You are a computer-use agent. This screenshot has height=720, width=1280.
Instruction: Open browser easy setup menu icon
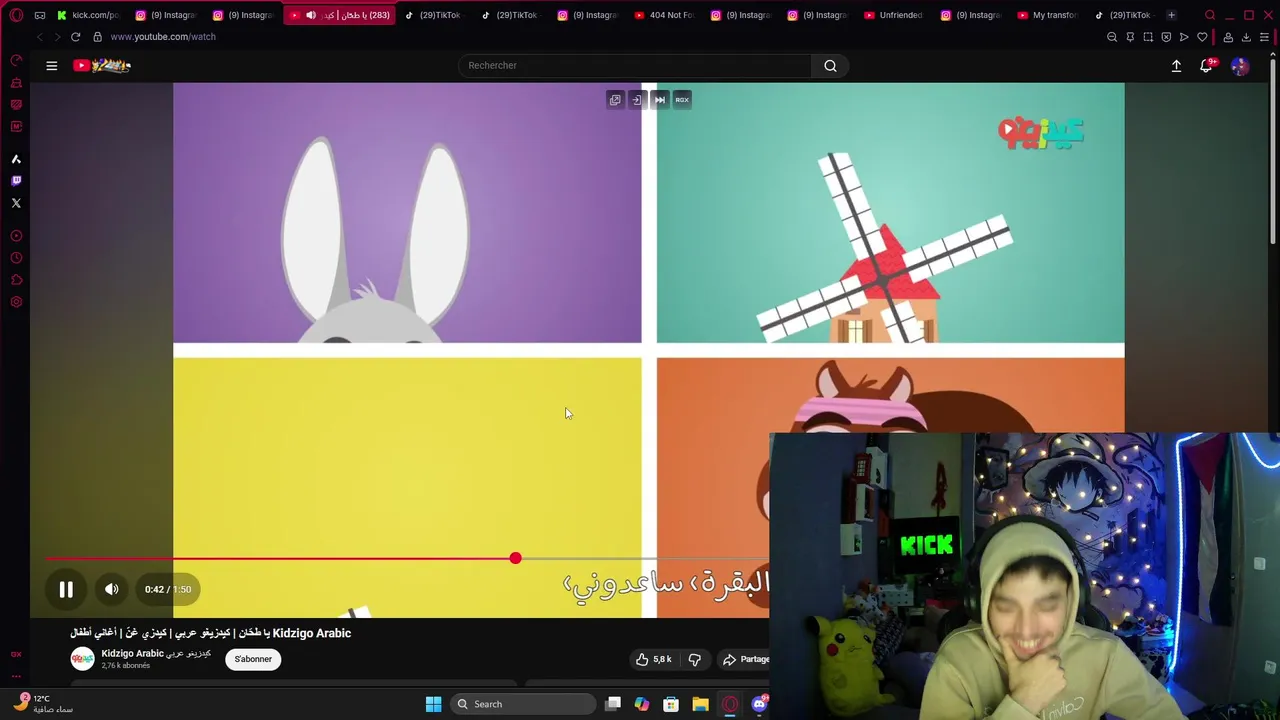point(1264,37)
